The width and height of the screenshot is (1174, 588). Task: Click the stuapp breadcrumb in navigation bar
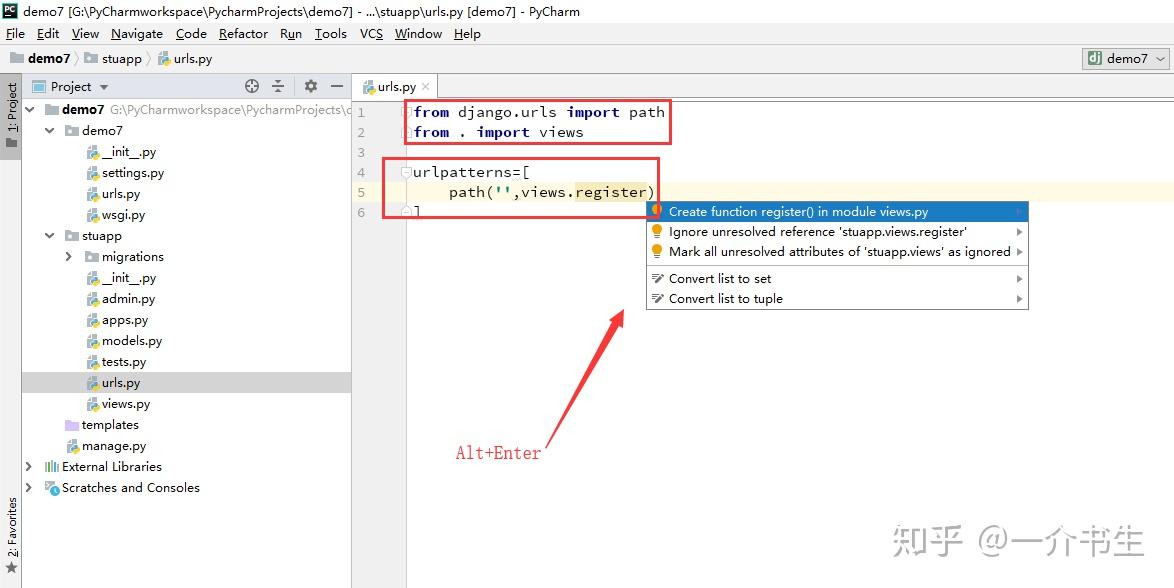(x=112, y=58)
